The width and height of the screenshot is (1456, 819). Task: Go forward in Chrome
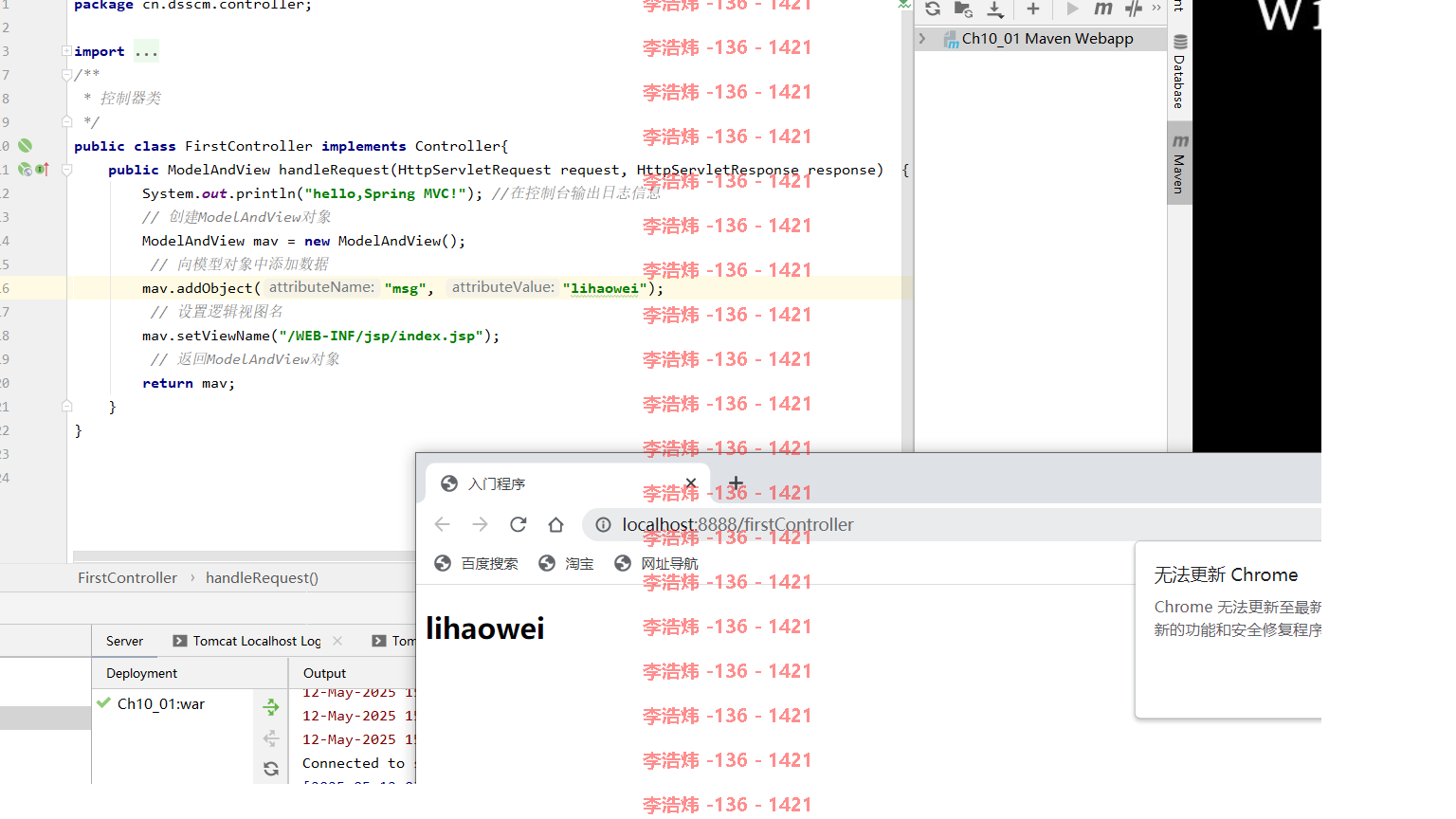pos(480,524)
